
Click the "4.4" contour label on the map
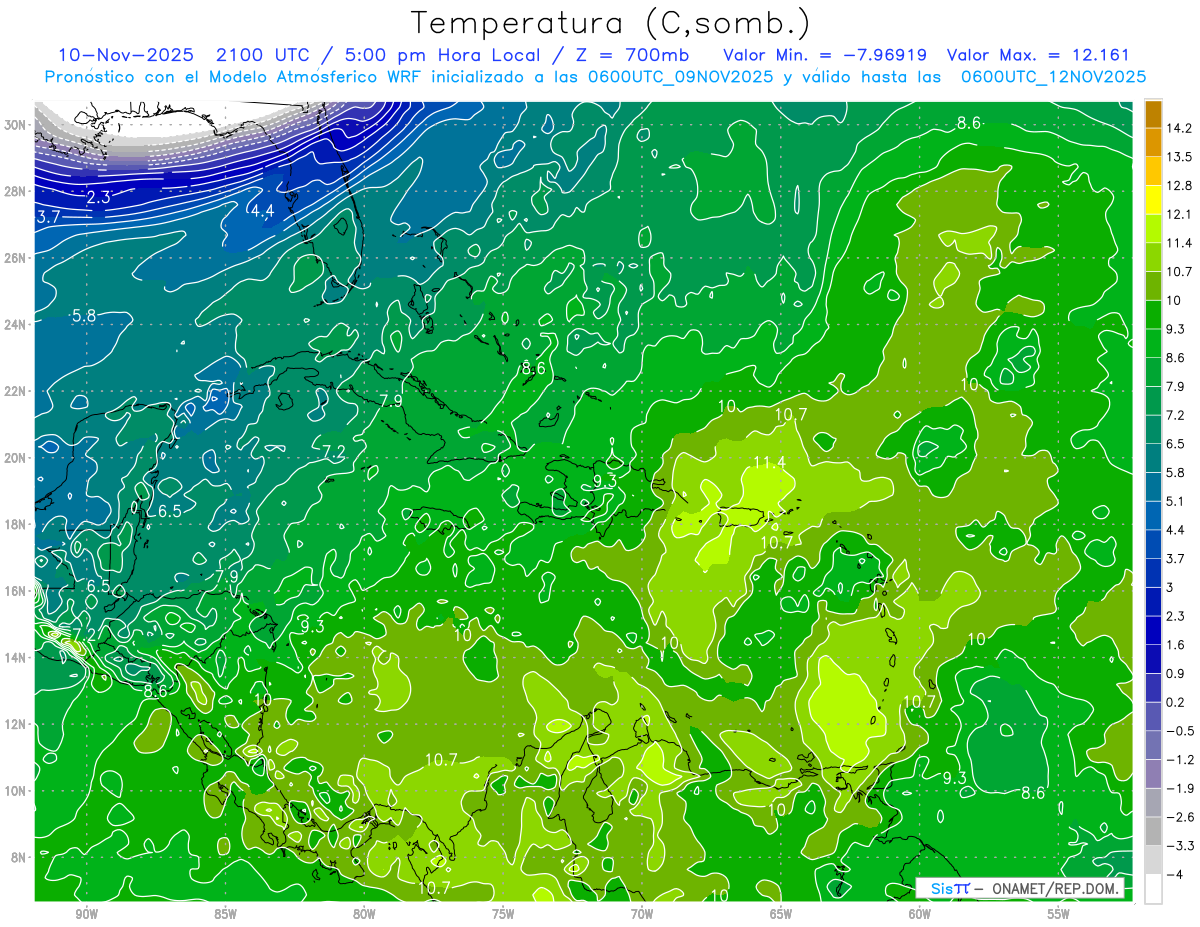(x=262, y=211)
